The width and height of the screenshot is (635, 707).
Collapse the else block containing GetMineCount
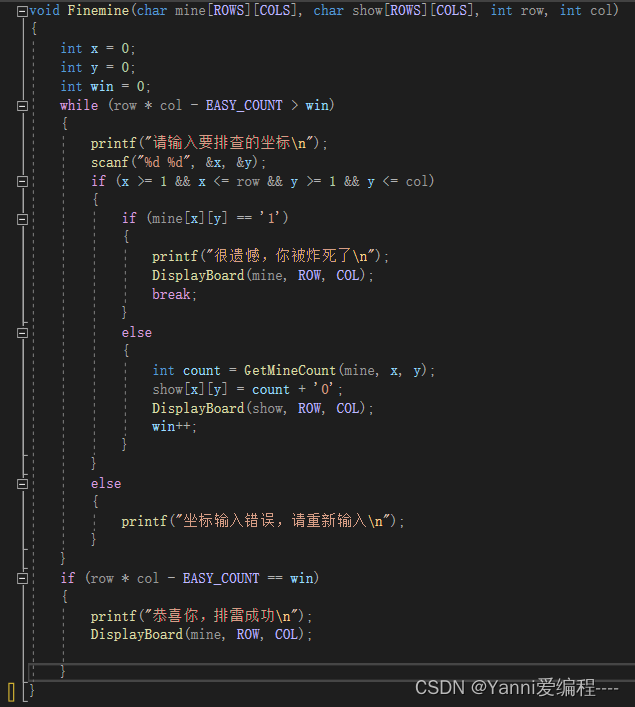point(22,333)
